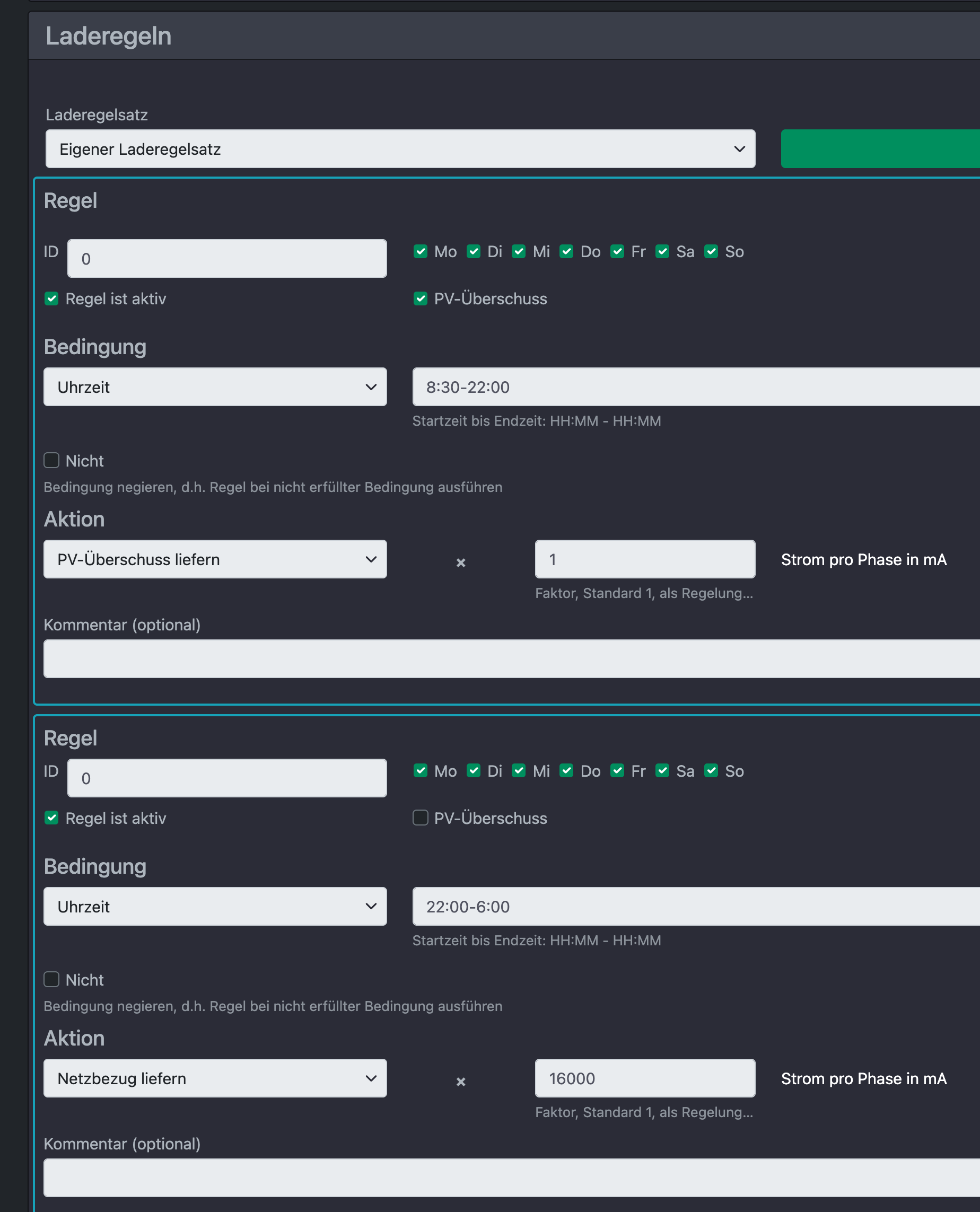
Task: Open the Eigener Laderegelsatz dropdown
Action: pyautogui.click(x=400, y=149)
